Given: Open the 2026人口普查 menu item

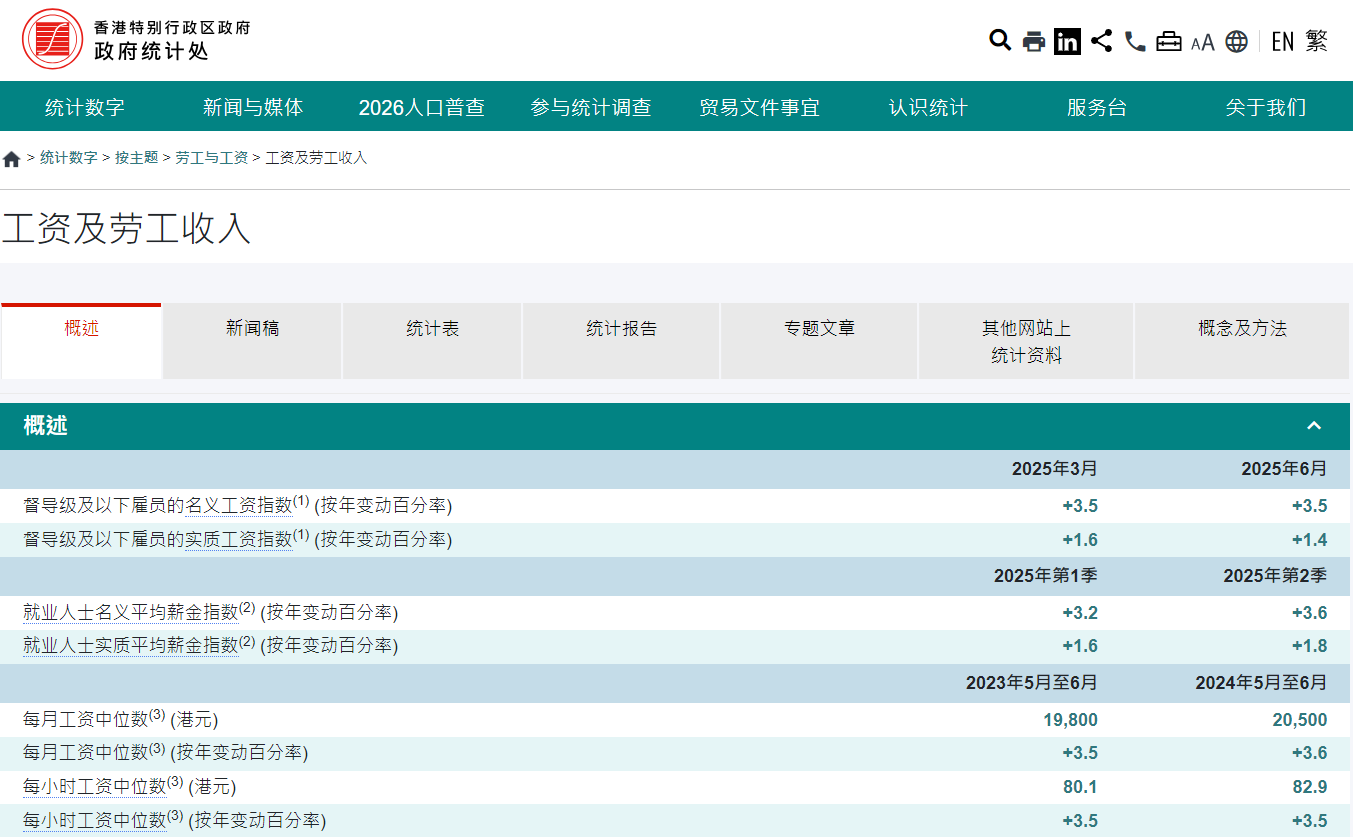Looking at the screenshot, I should (x=421, y=107).
